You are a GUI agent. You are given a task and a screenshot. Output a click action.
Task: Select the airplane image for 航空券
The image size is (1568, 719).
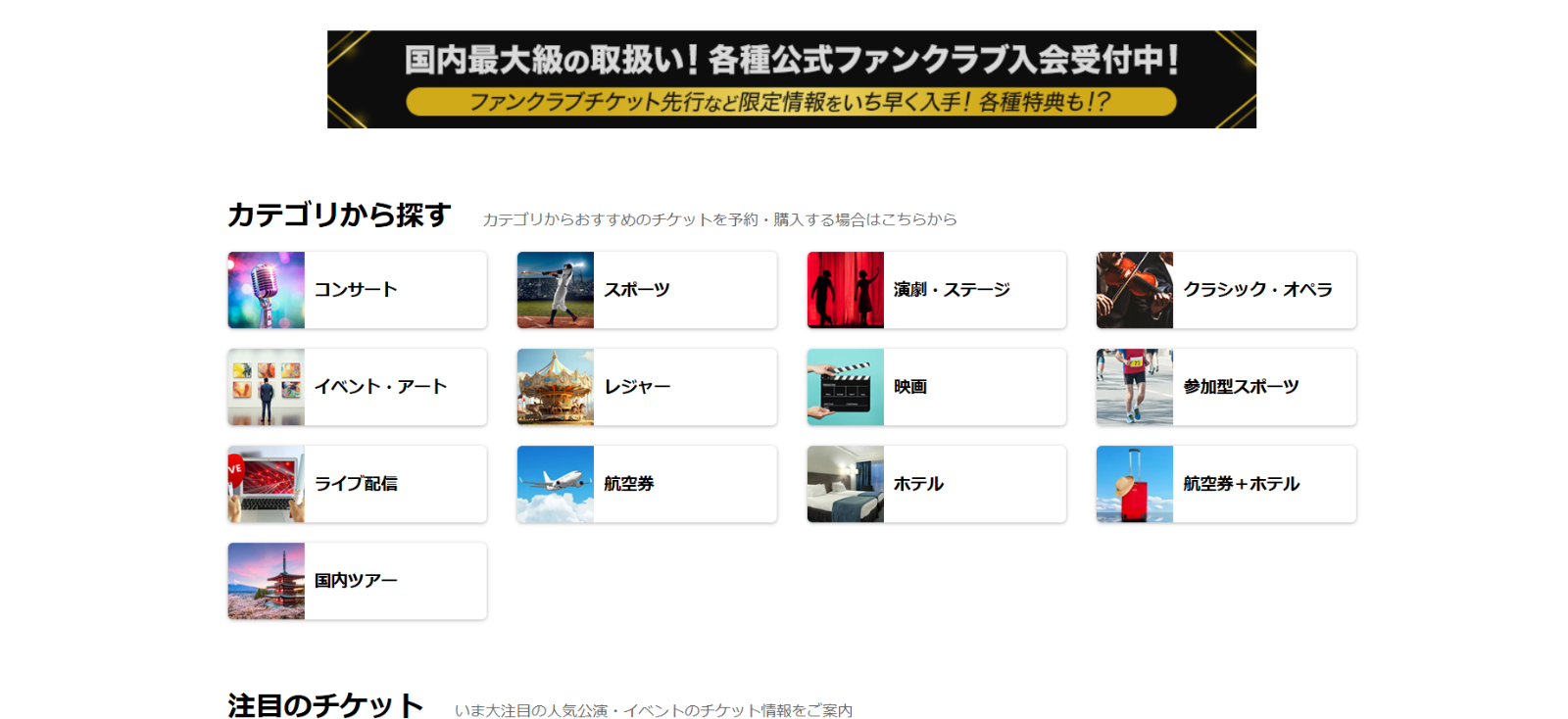click(555, 484)
